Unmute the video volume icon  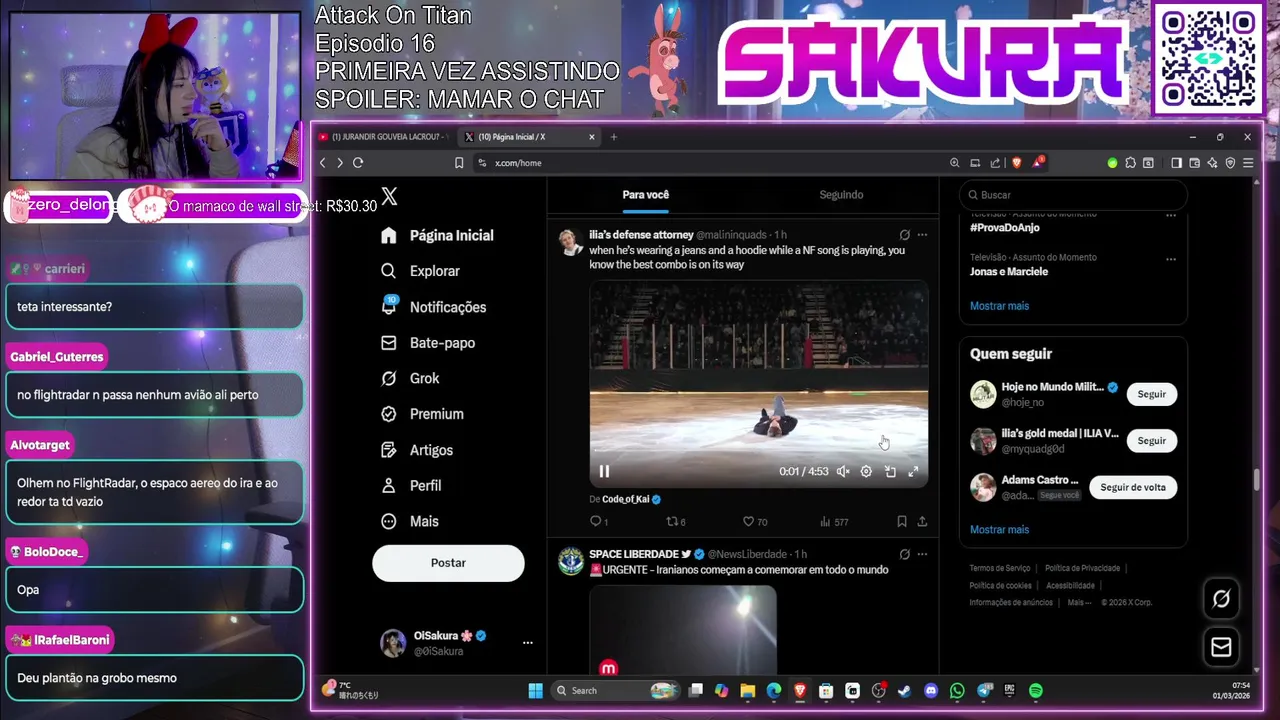[843, 471]
